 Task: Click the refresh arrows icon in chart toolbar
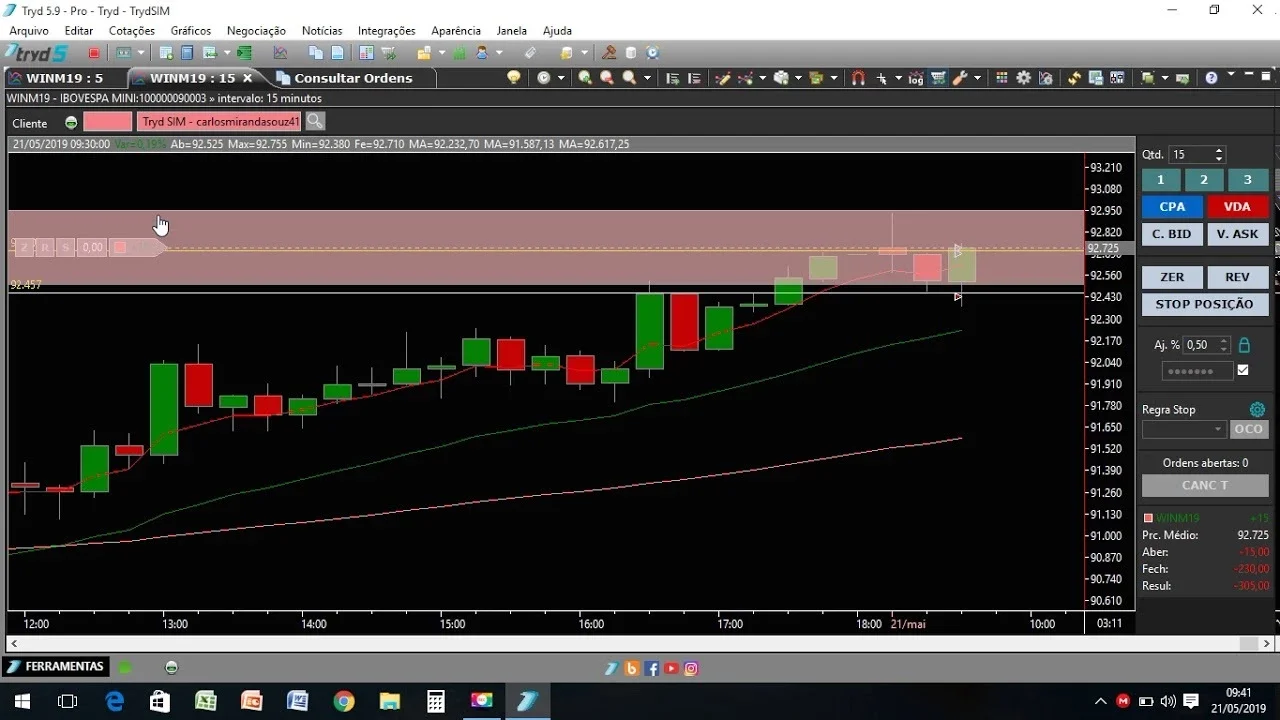click(x=1074, y=77)
